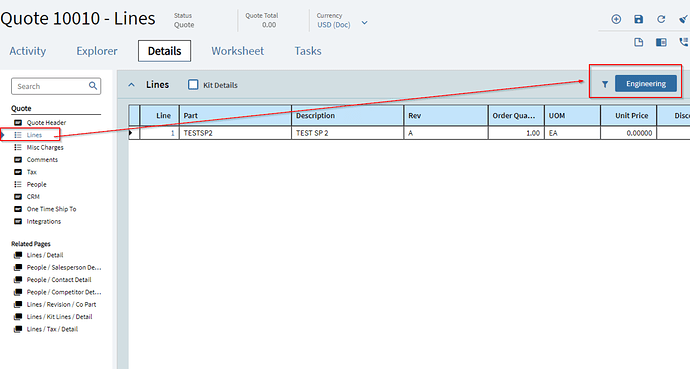This screenshot has height=369, width=690.
Task: Click the UOM cell showing EA
Action: click(573, 133)
